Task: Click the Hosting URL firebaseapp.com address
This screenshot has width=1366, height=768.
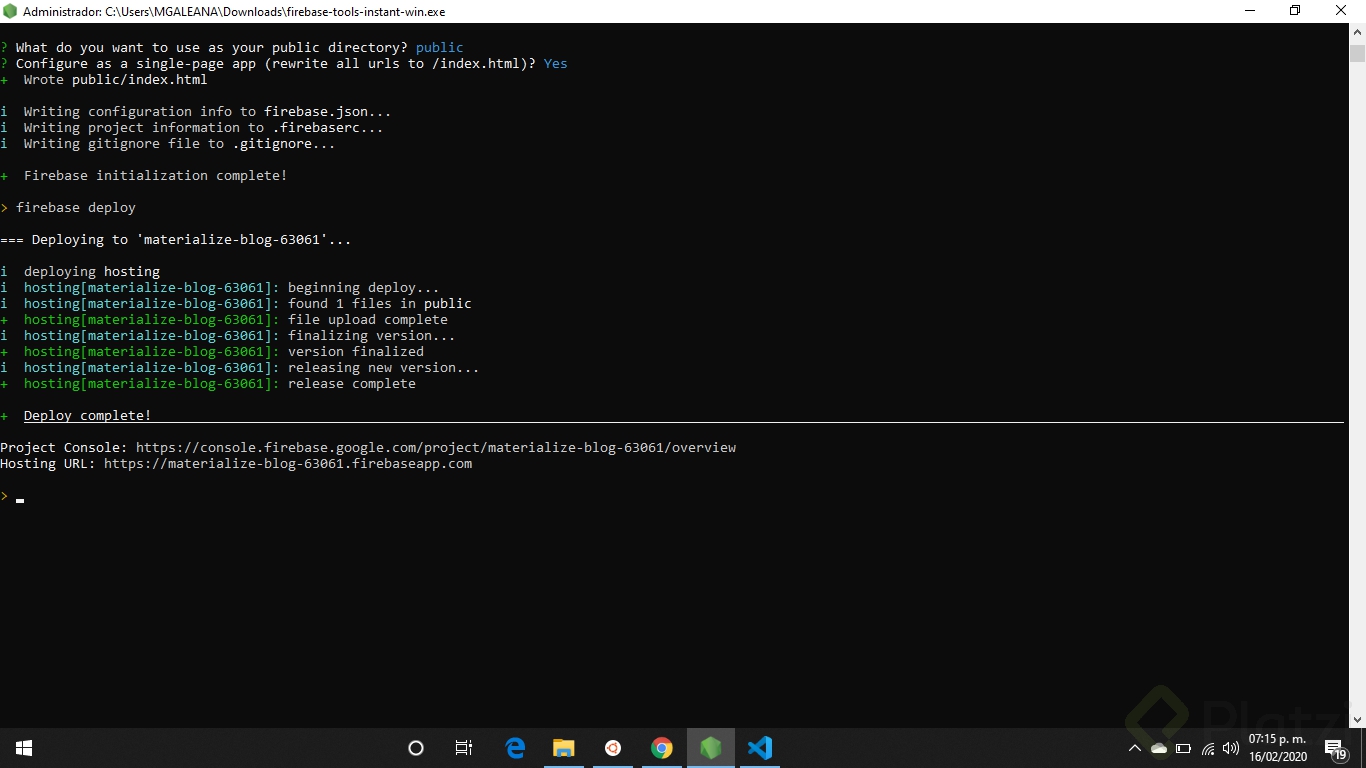Action: [288, 463]
